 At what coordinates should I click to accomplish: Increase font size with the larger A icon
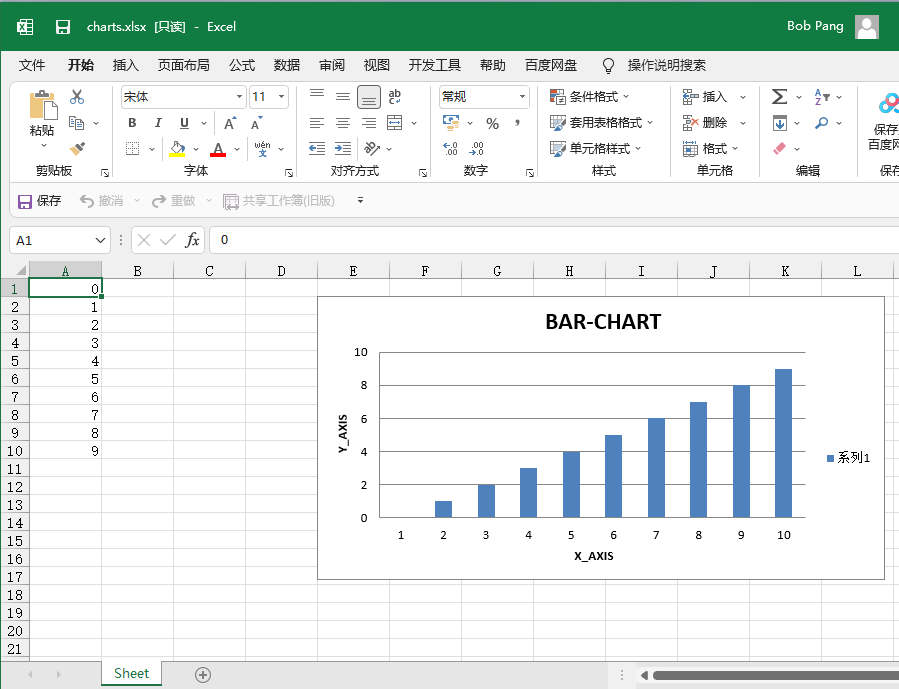[230, 123]
